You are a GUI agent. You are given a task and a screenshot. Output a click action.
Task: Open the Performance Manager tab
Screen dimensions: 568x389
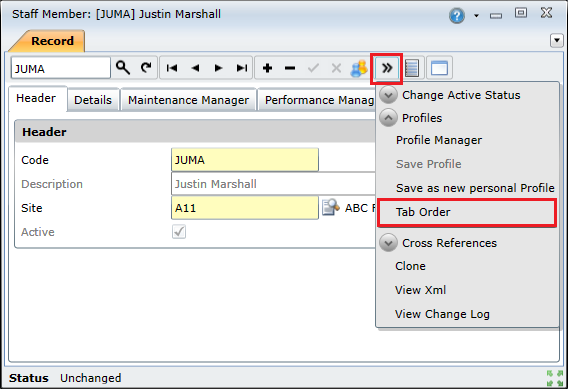[317, 100]
